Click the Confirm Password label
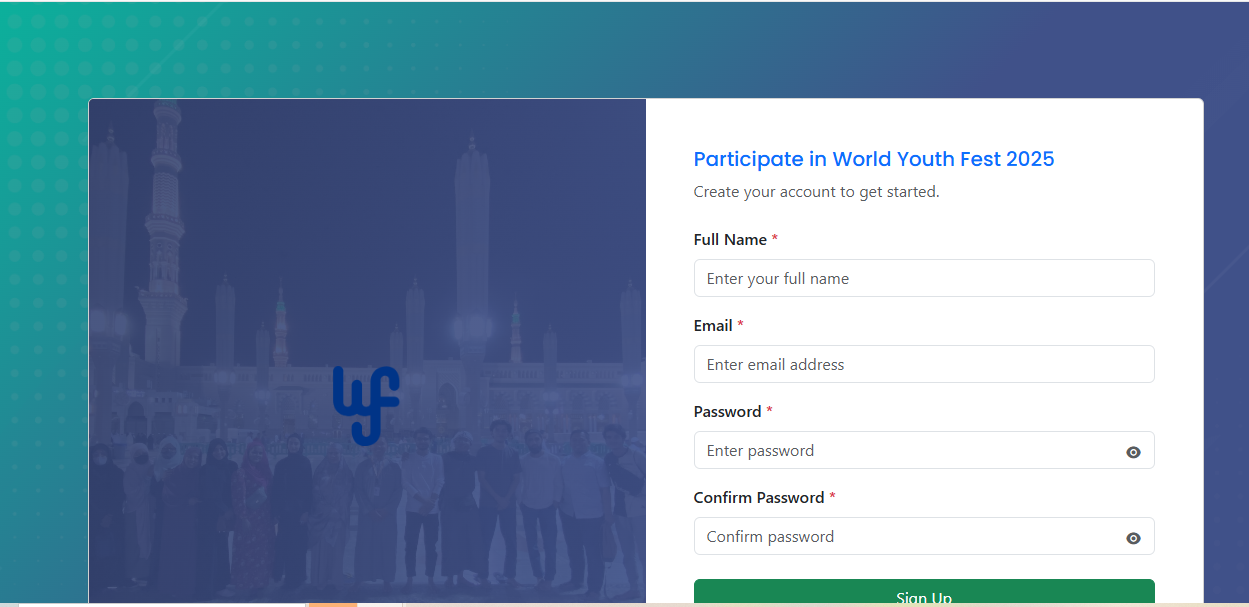 [x=759, y=498]
